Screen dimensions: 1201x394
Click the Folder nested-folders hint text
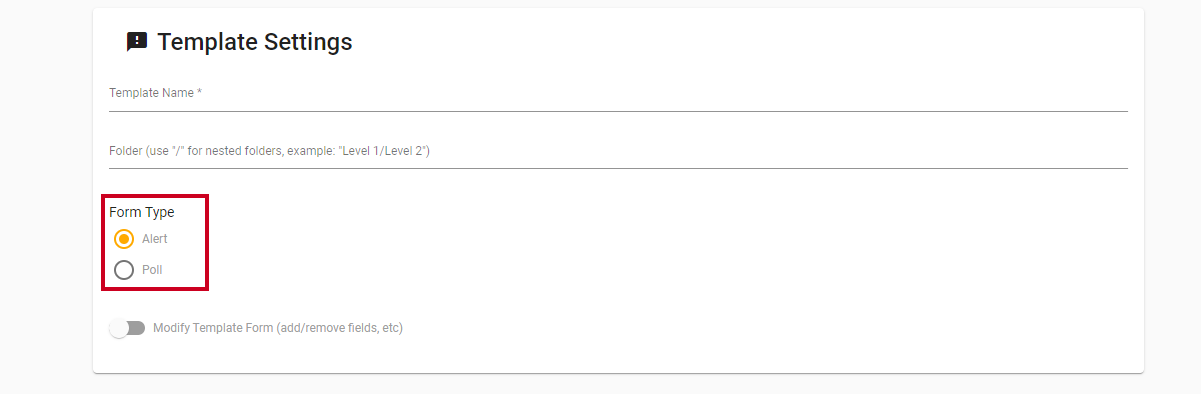[269, 151]
